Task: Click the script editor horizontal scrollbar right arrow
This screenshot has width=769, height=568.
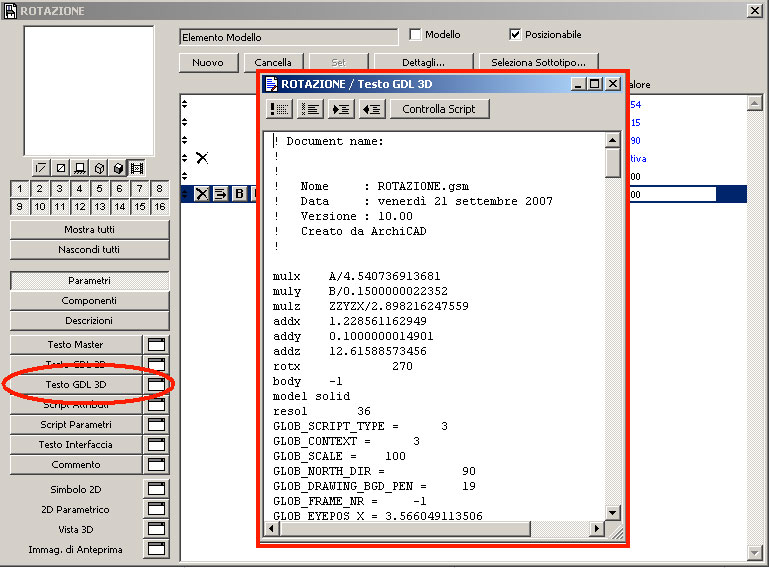Action: click(597, 528)
